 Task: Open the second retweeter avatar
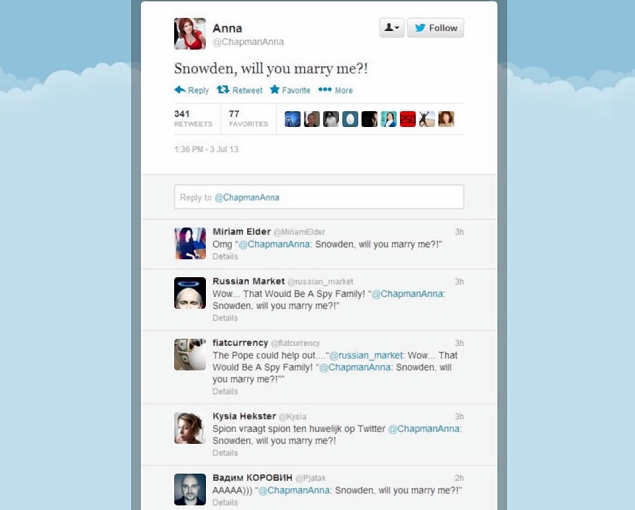click(x=312, y=119)
